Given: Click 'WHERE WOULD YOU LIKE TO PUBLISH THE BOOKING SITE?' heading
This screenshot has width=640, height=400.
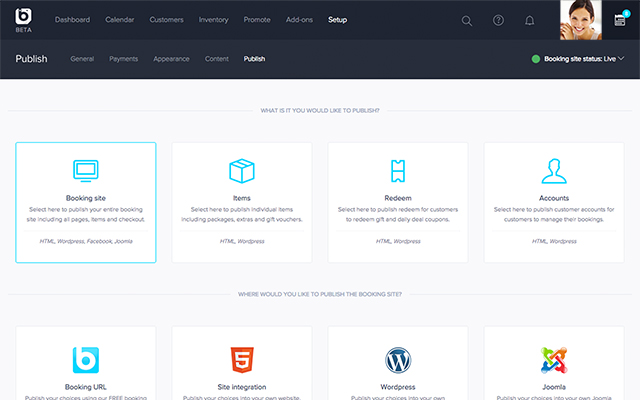Looking at the screenshot, I should [x=320, y=294].
